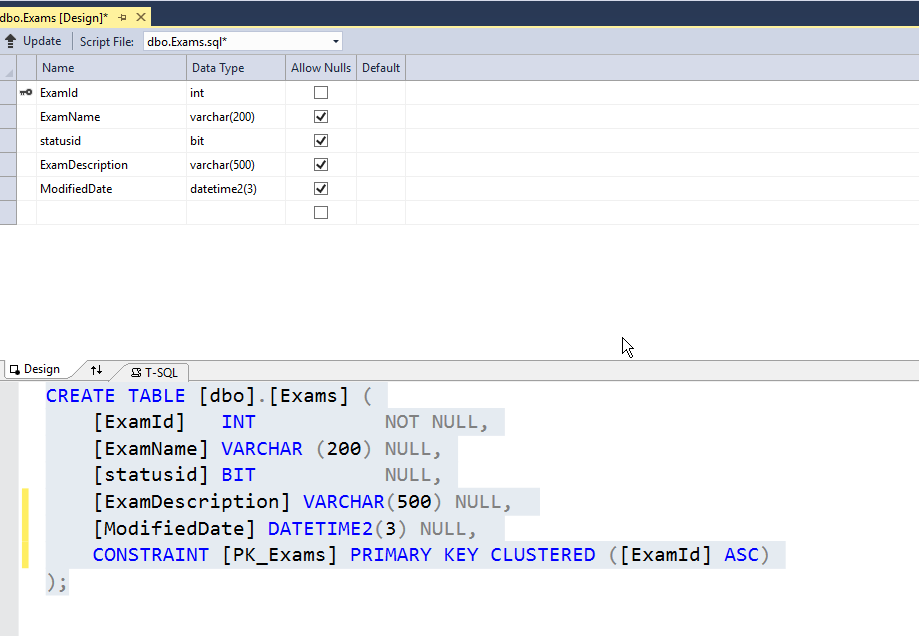Disable Allow Nulls for ExamDescription

(x=321, y=164)
